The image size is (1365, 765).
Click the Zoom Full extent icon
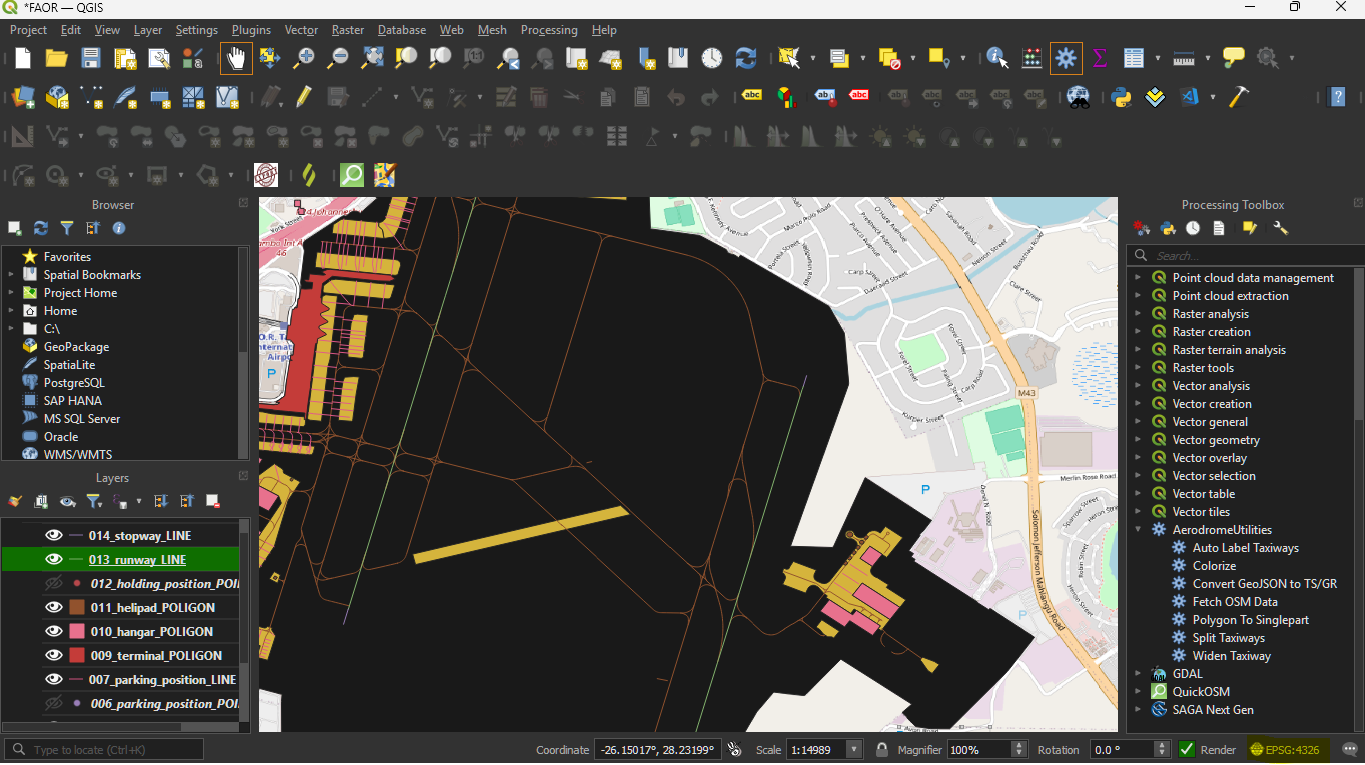pyautogui.click(x=372, y=58)
